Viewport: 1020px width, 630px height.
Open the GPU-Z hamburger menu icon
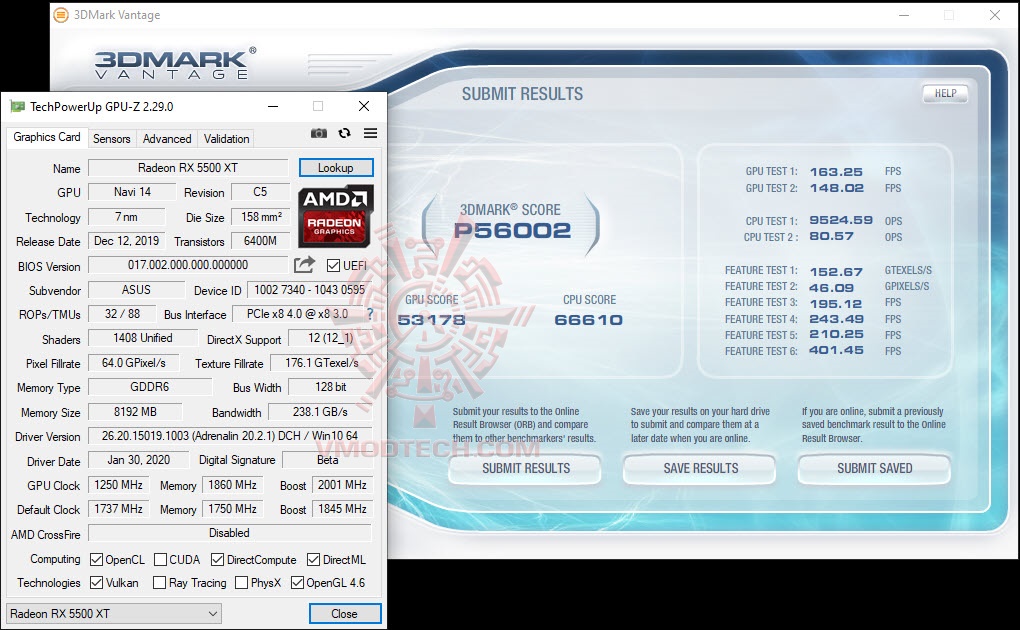coord(369,132)
